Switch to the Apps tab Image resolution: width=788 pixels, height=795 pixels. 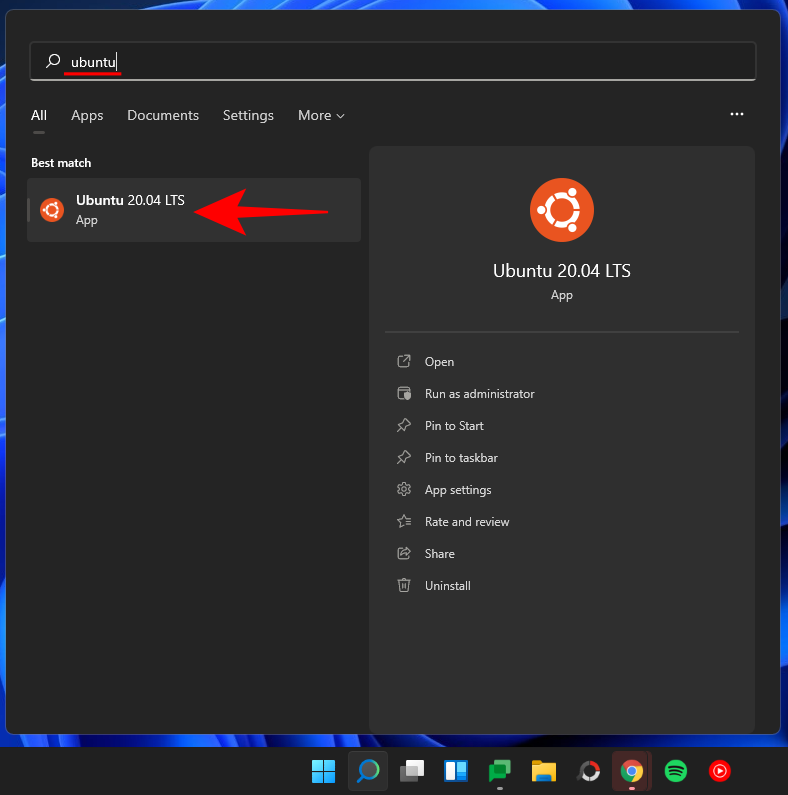click(x=87, y=116)
